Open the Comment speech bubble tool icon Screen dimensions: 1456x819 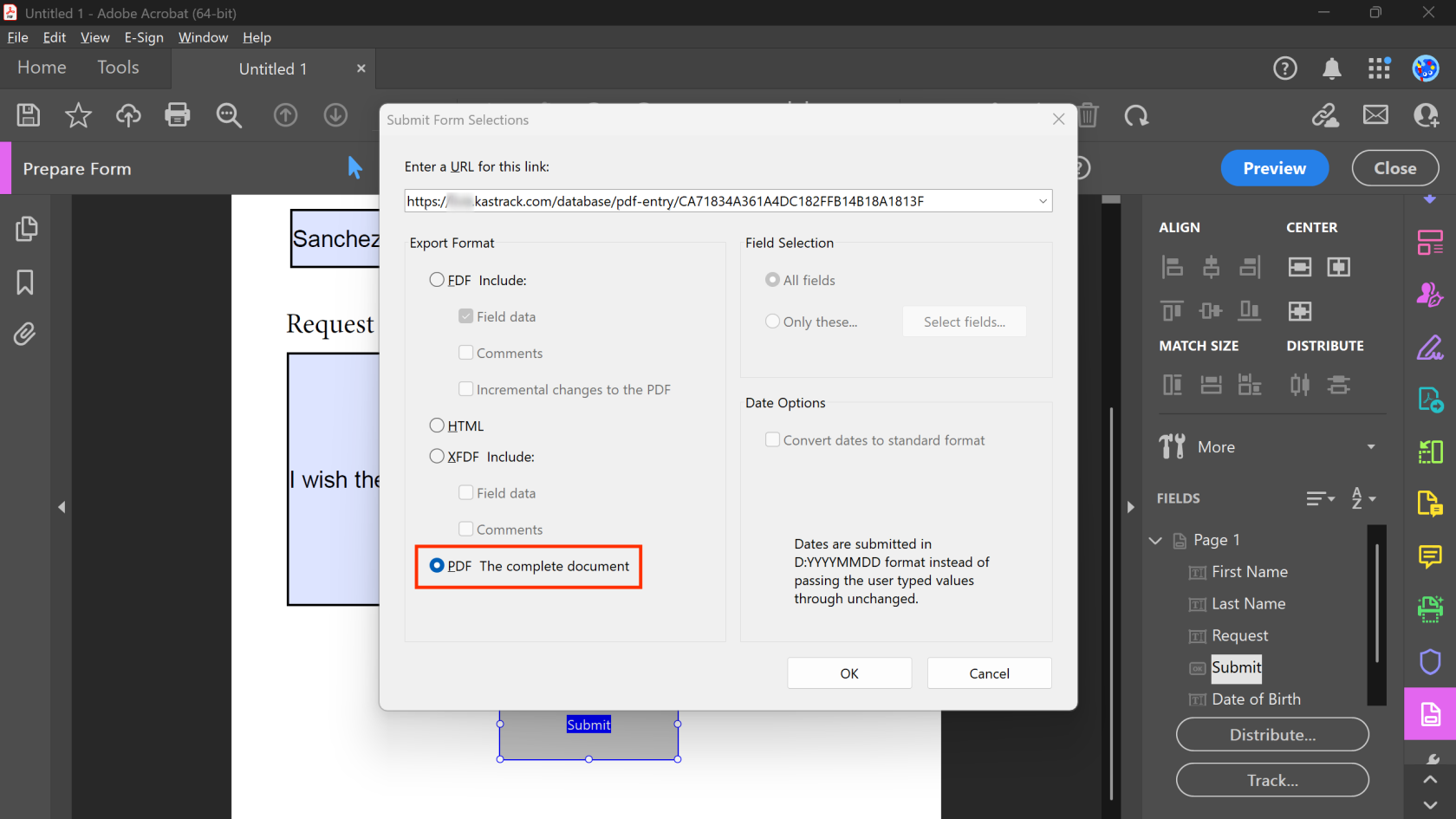[x=1430, y=556]
